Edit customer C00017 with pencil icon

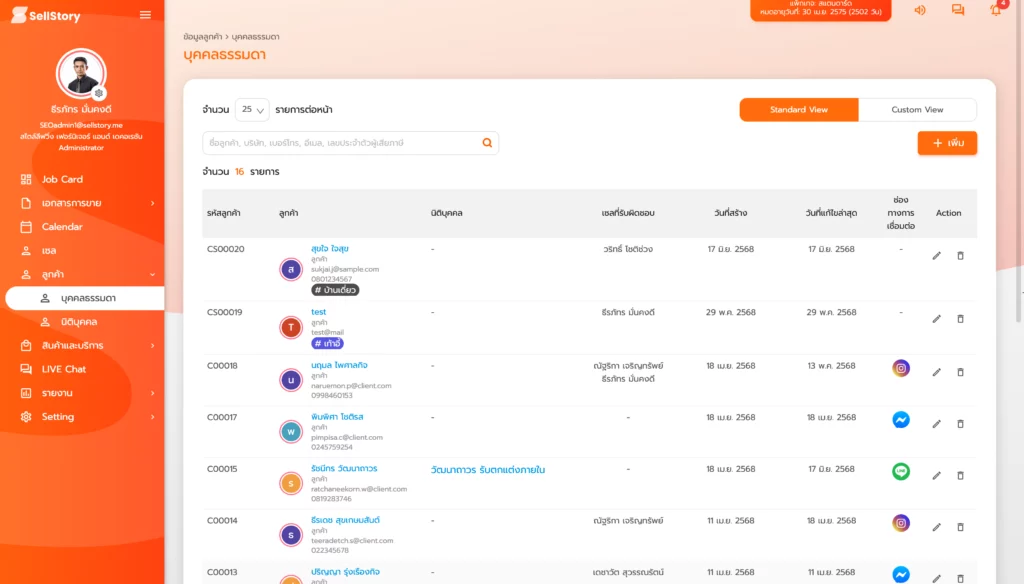point(936,423)
